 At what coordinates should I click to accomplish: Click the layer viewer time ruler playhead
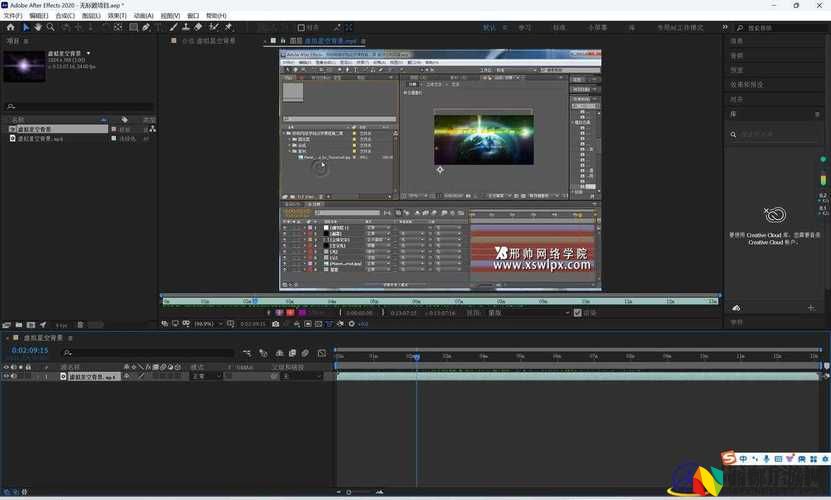[x=255, y=301]
